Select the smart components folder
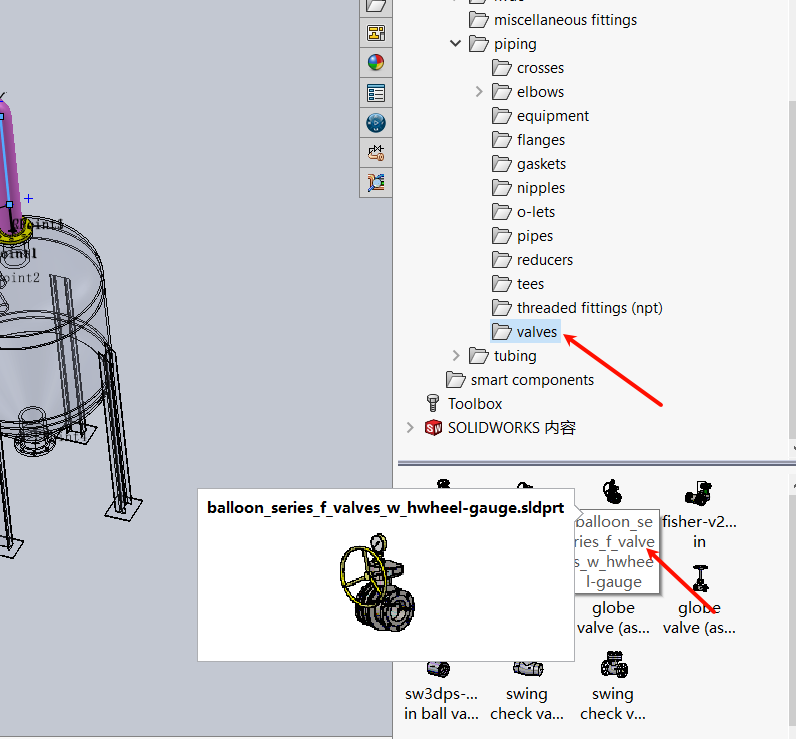 [x=519, y=380]
